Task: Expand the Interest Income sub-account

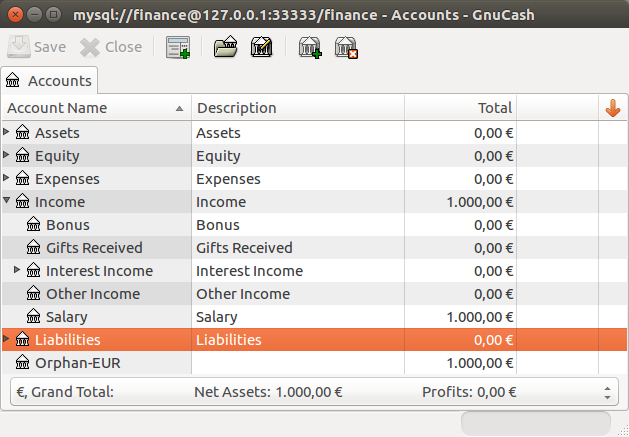Action: pyautogui.click(x=17, y=269)
